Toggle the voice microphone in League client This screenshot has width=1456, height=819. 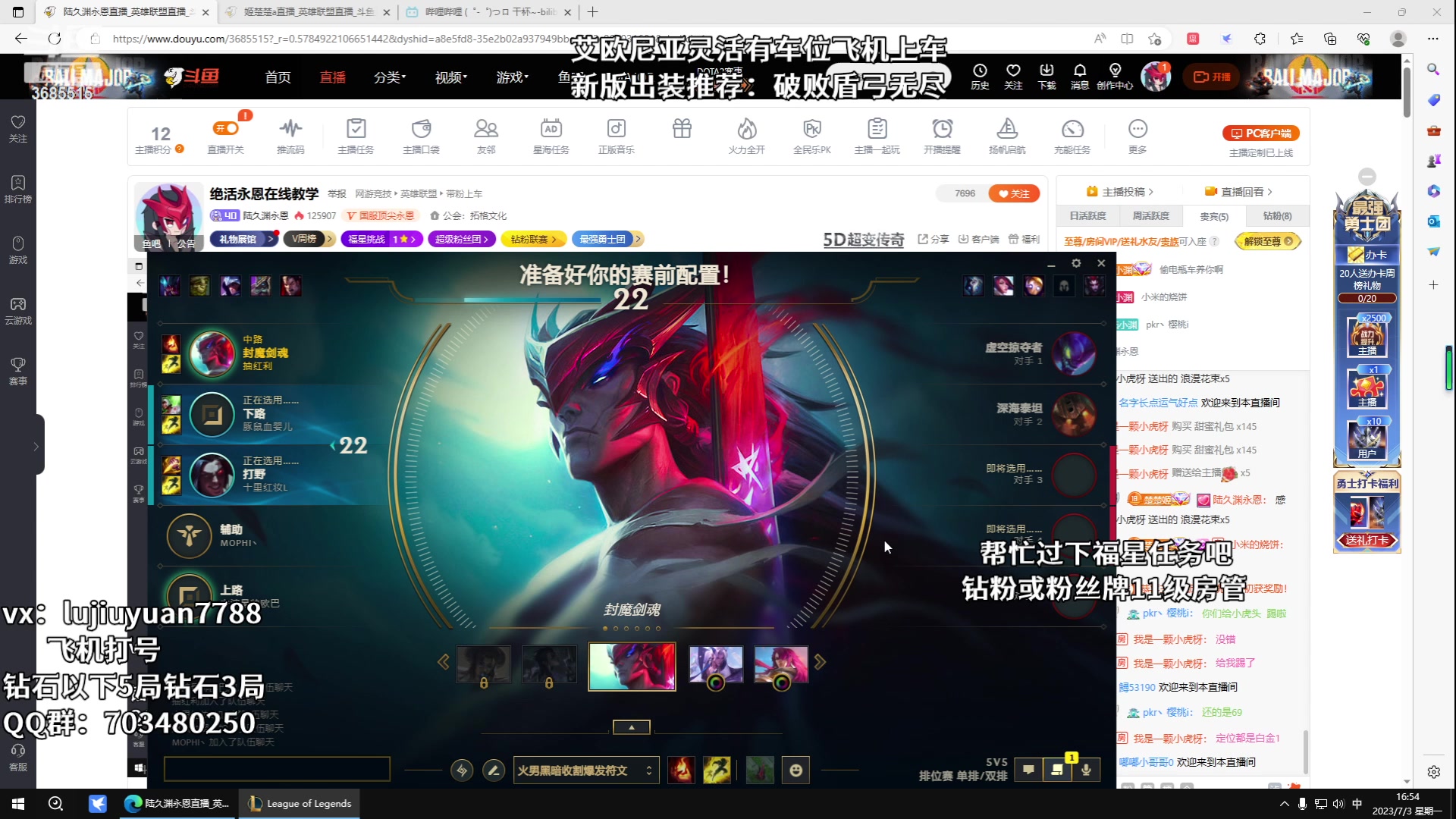(1086, 770)
